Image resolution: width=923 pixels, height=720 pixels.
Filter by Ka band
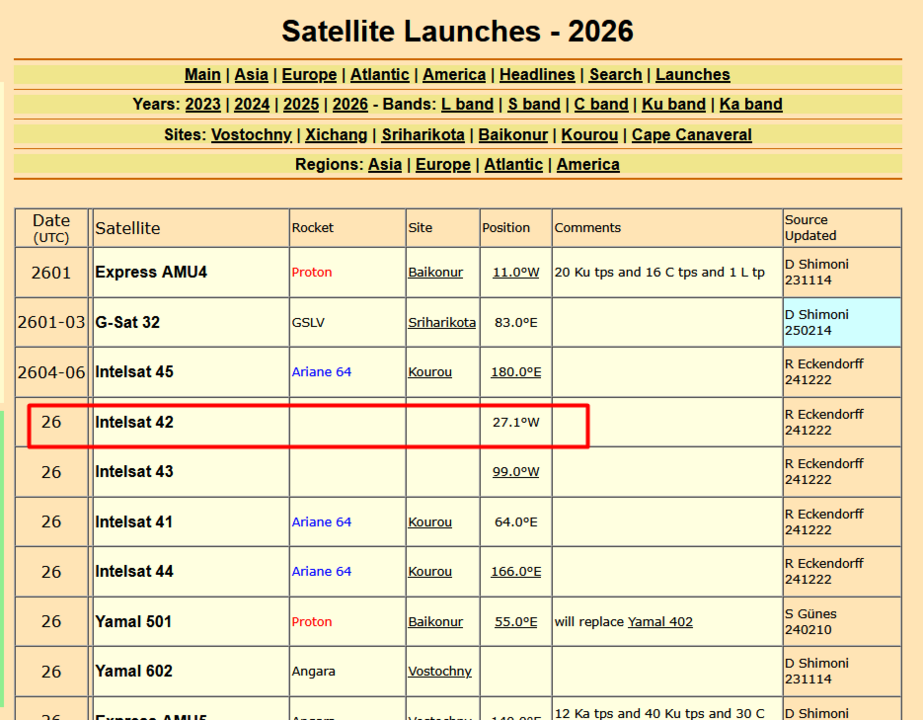click(x=751, y=104)
